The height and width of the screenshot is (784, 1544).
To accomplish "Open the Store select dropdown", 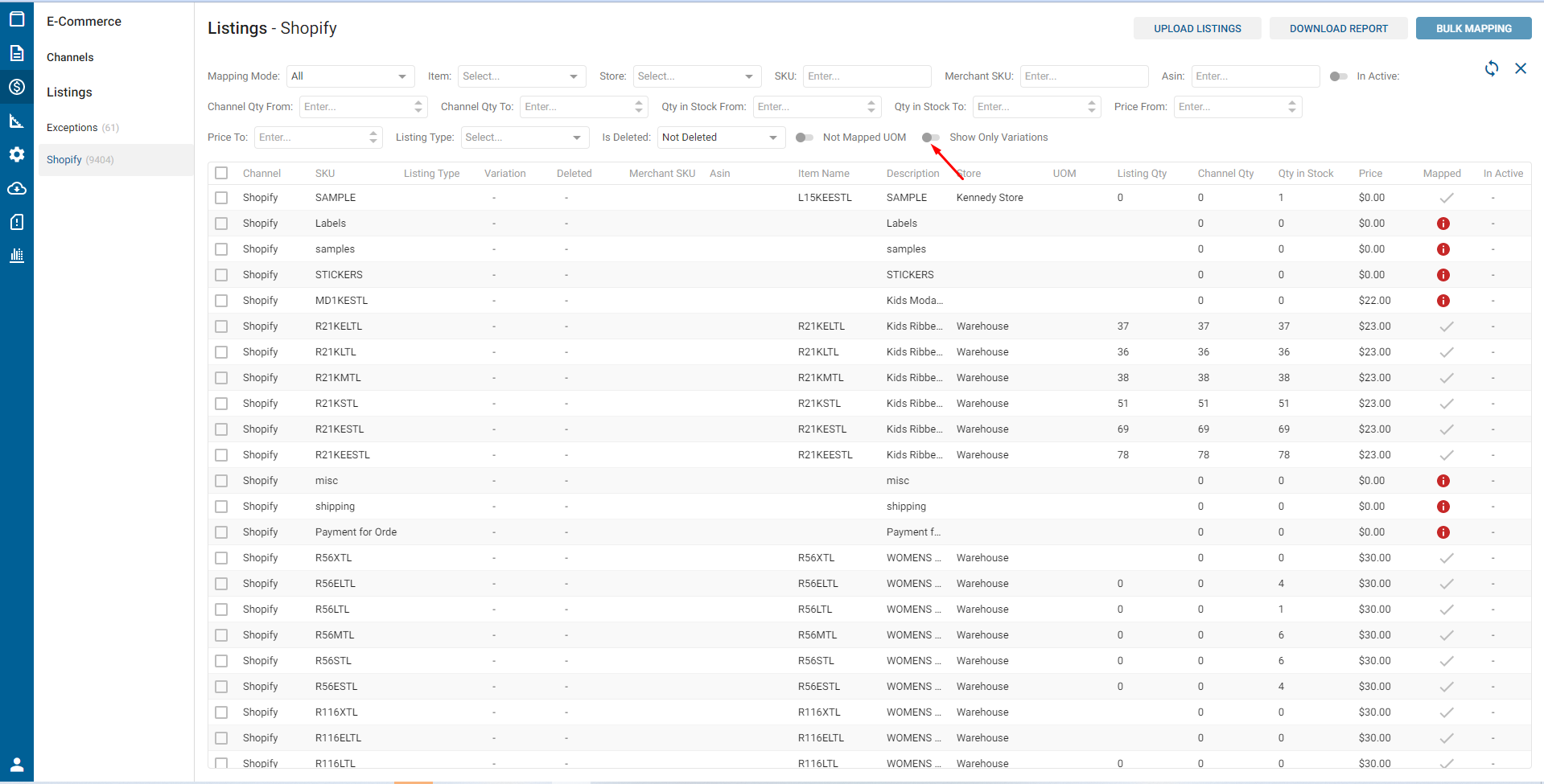I will [697, 76].
